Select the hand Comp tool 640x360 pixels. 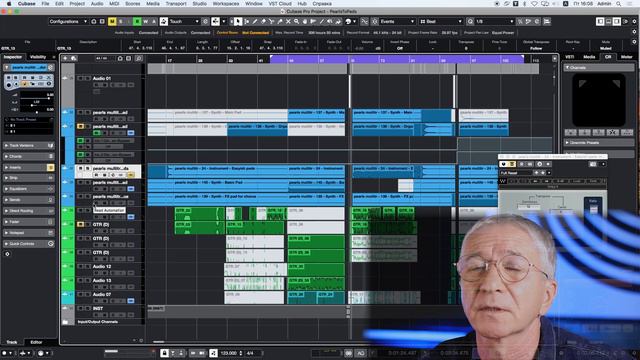click(x=304, y=21)
